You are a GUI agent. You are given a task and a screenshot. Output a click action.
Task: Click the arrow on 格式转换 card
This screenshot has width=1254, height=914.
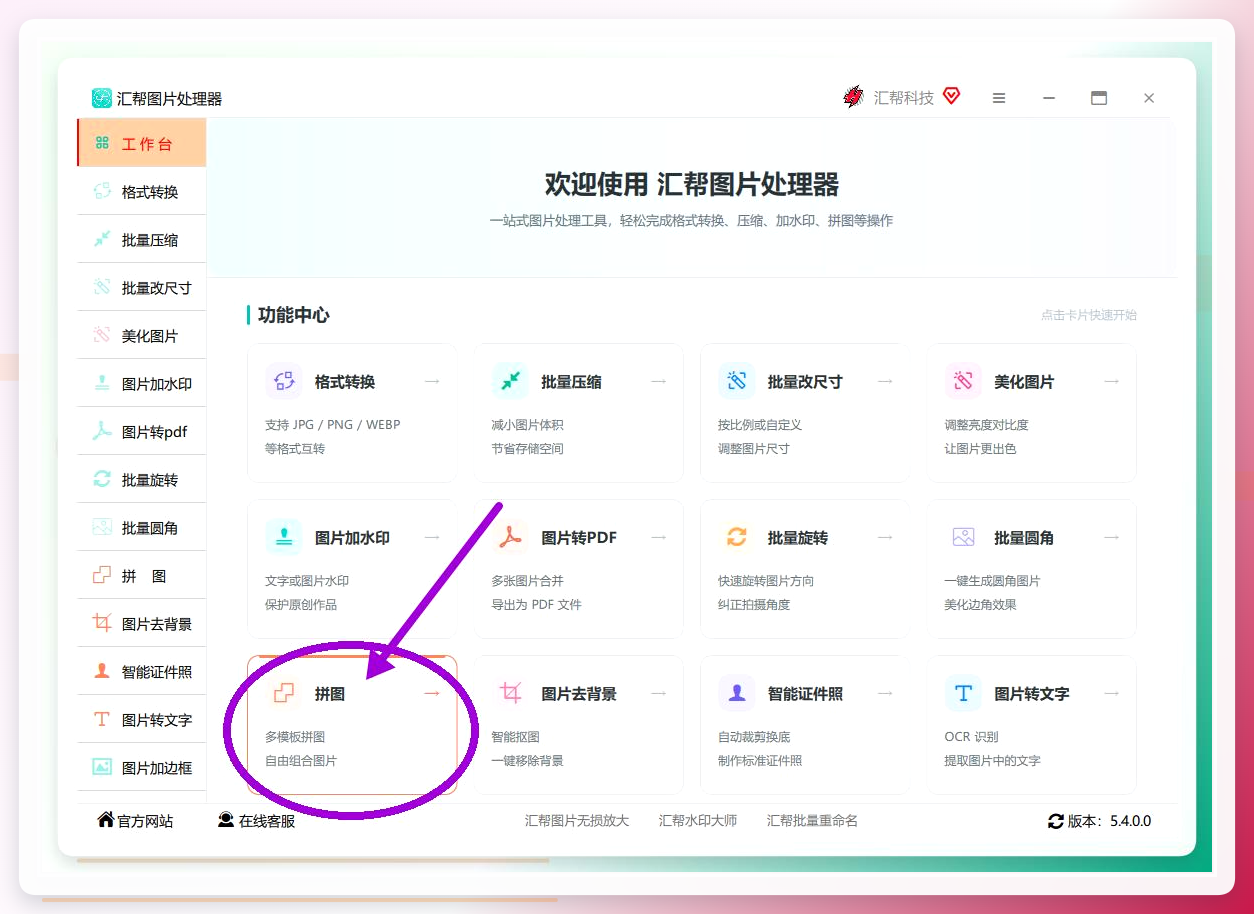point(432,381)
